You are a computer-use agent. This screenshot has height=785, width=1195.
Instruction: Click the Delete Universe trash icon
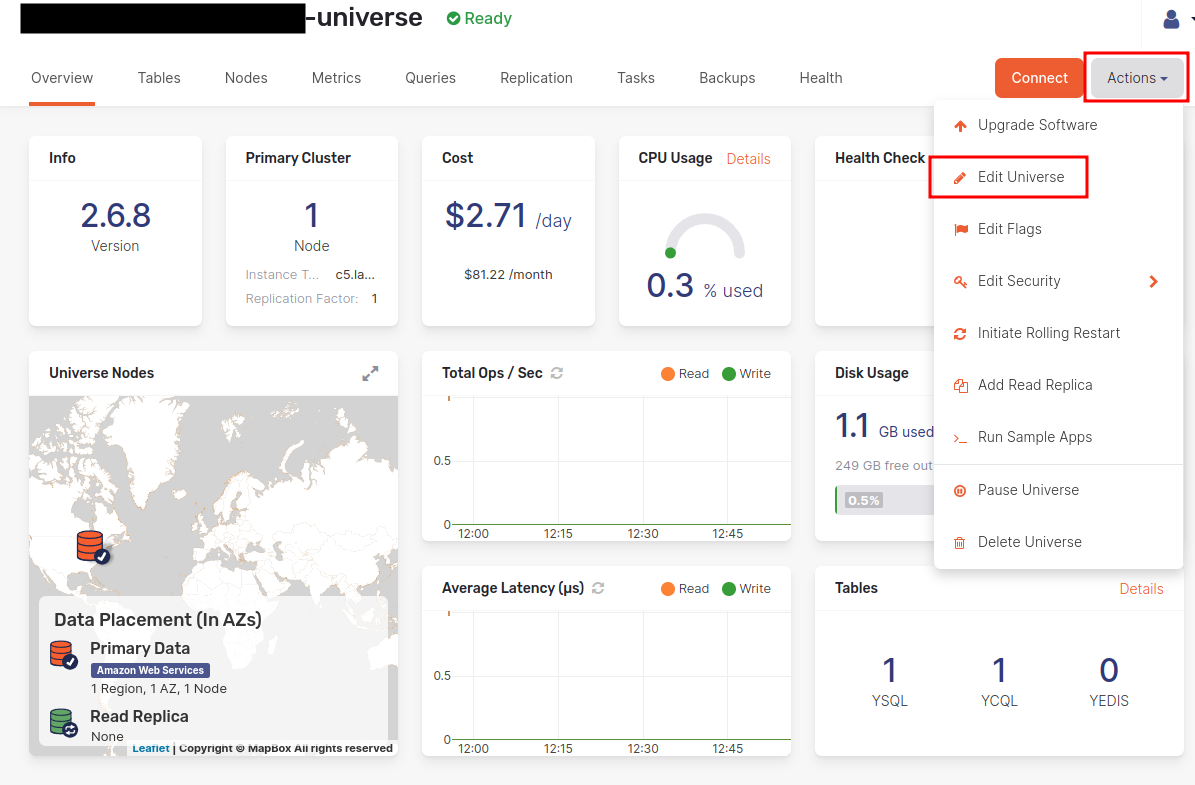tap(961, 541)
